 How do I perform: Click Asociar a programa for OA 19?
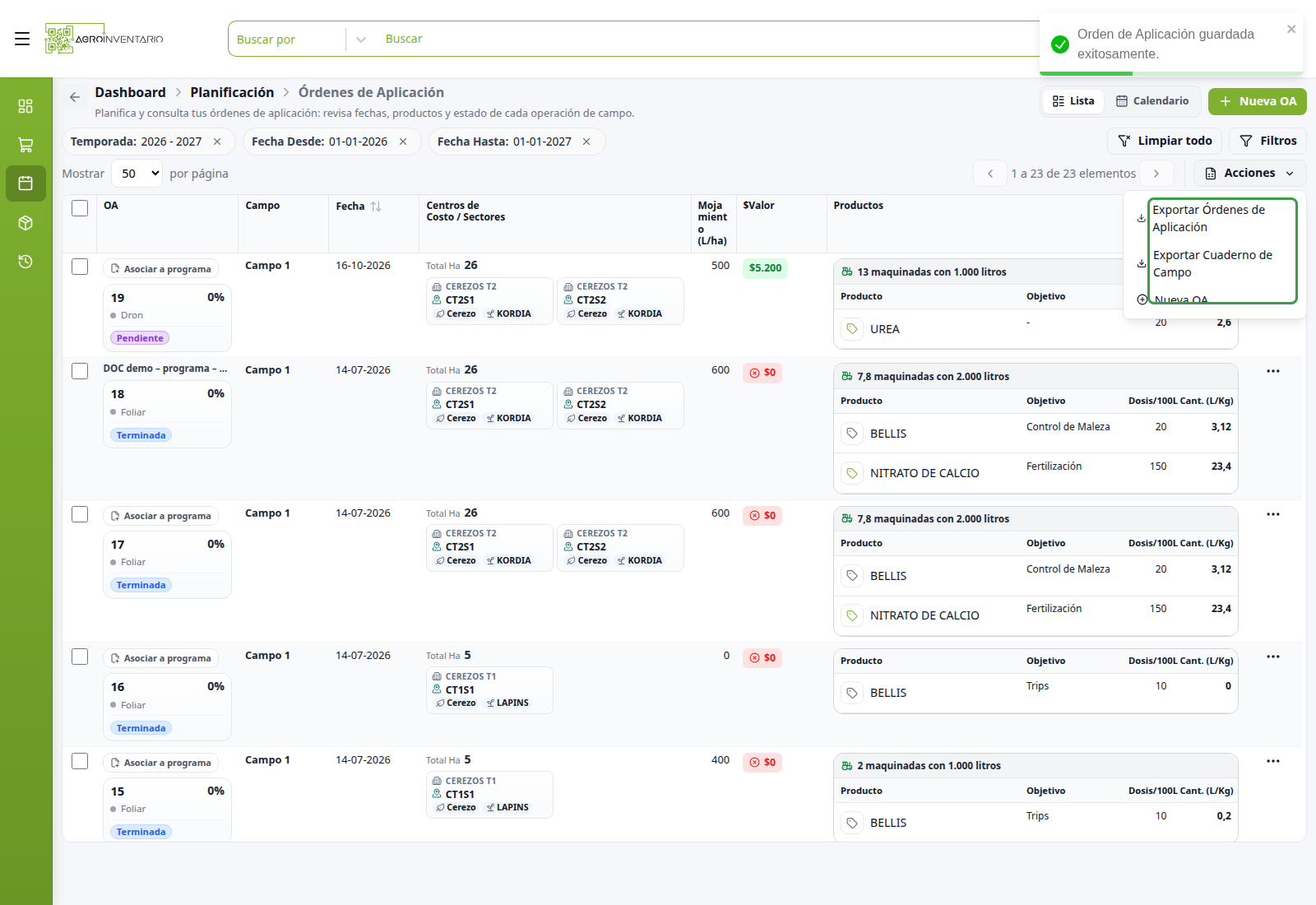[160, 269]
